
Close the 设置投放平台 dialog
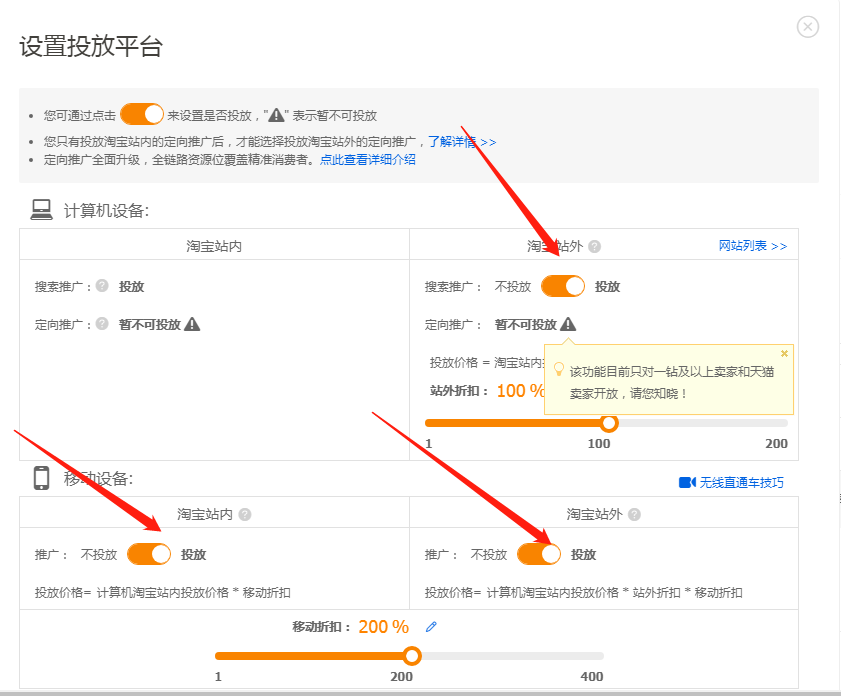pos(808,27)
